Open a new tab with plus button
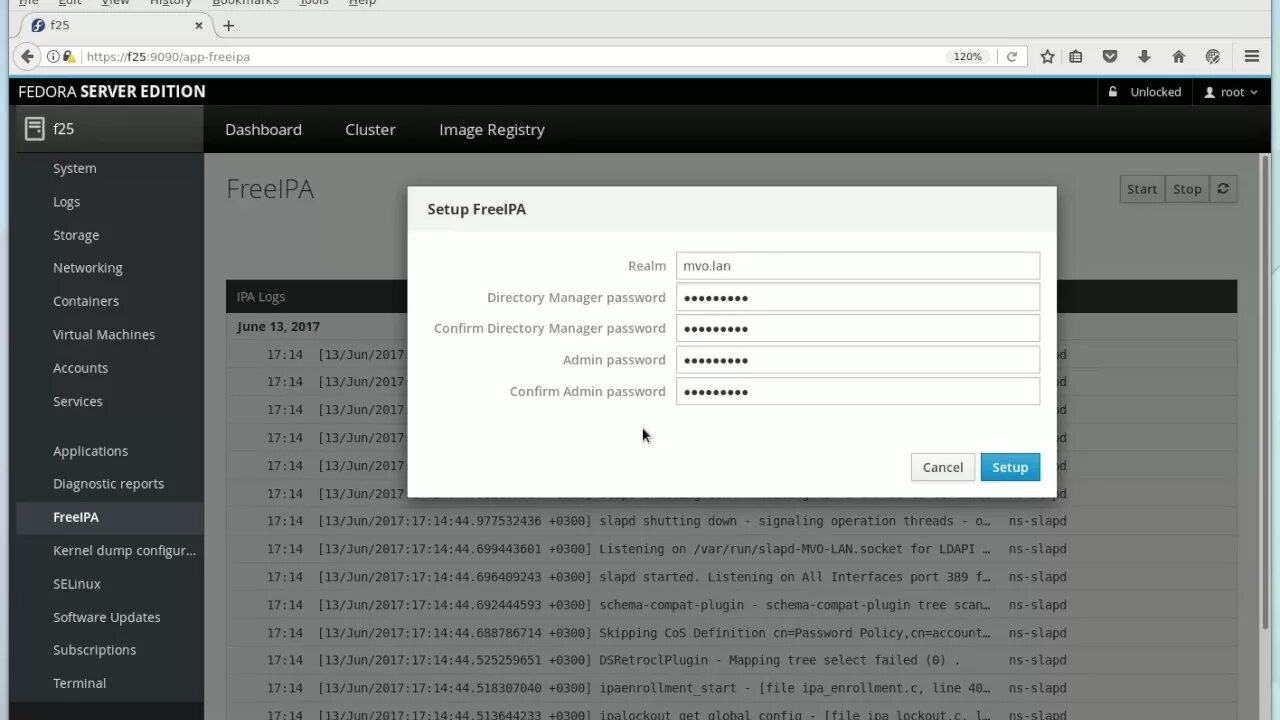Screen dimensions: 1280x720 click(x=228, y=25)
